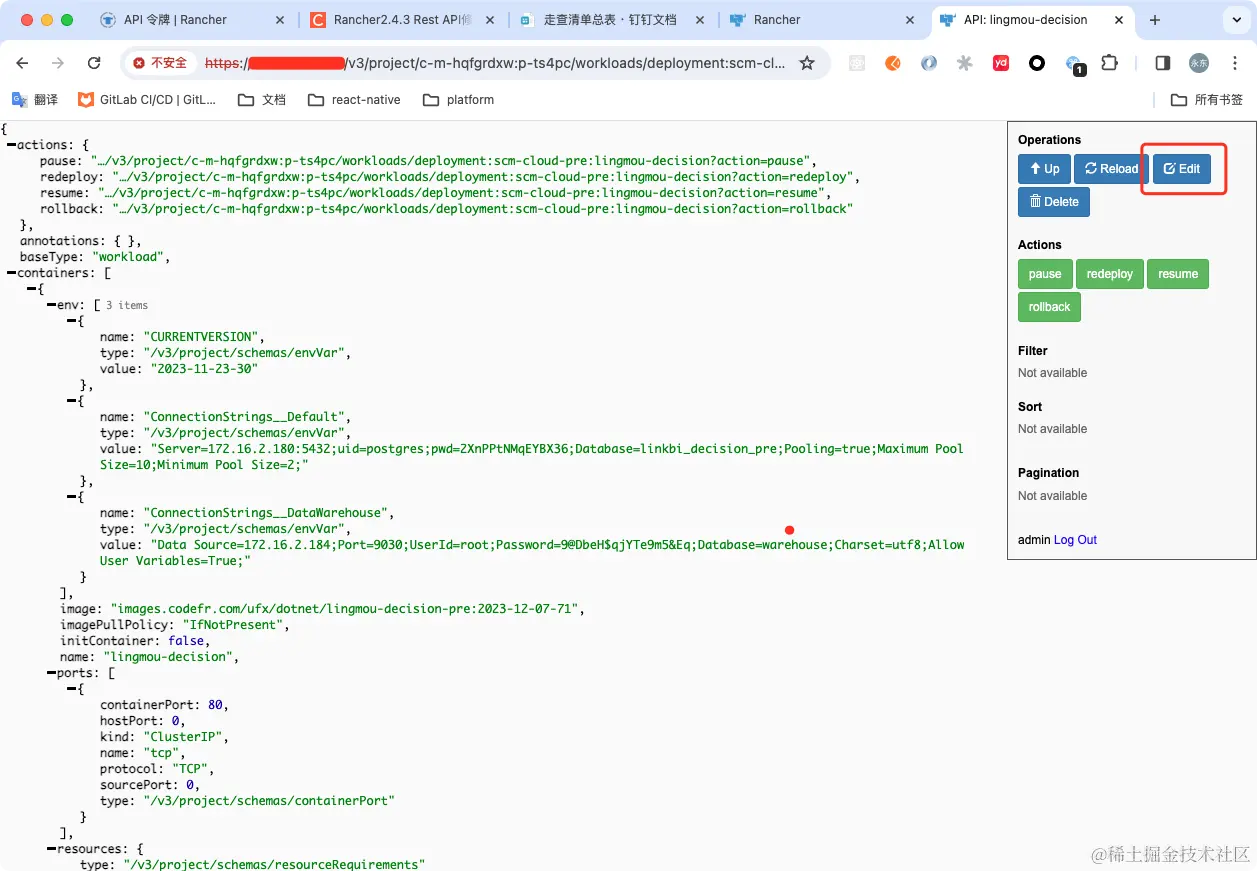The width and height of the screenshot is (1257, 871).
Task: Open the 翻译 translate bookmark
Action: (35, 100)
